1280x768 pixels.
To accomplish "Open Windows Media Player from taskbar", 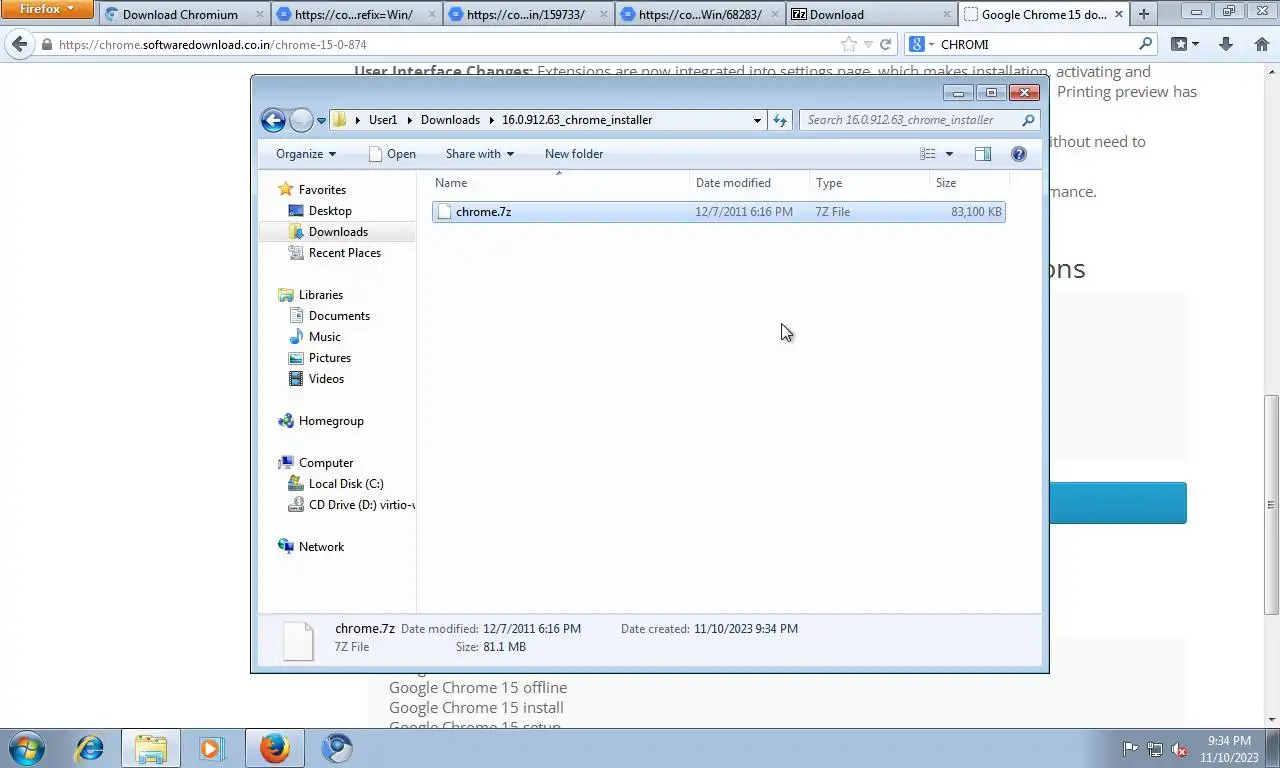I will tap(210, 748).
